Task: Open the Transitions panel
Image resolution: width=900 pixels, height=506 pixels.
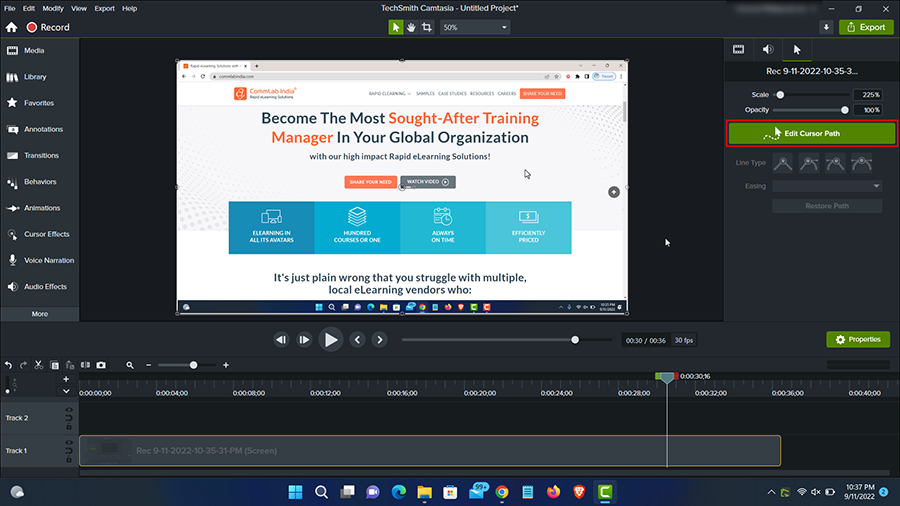Action: (x=40, y=155)
